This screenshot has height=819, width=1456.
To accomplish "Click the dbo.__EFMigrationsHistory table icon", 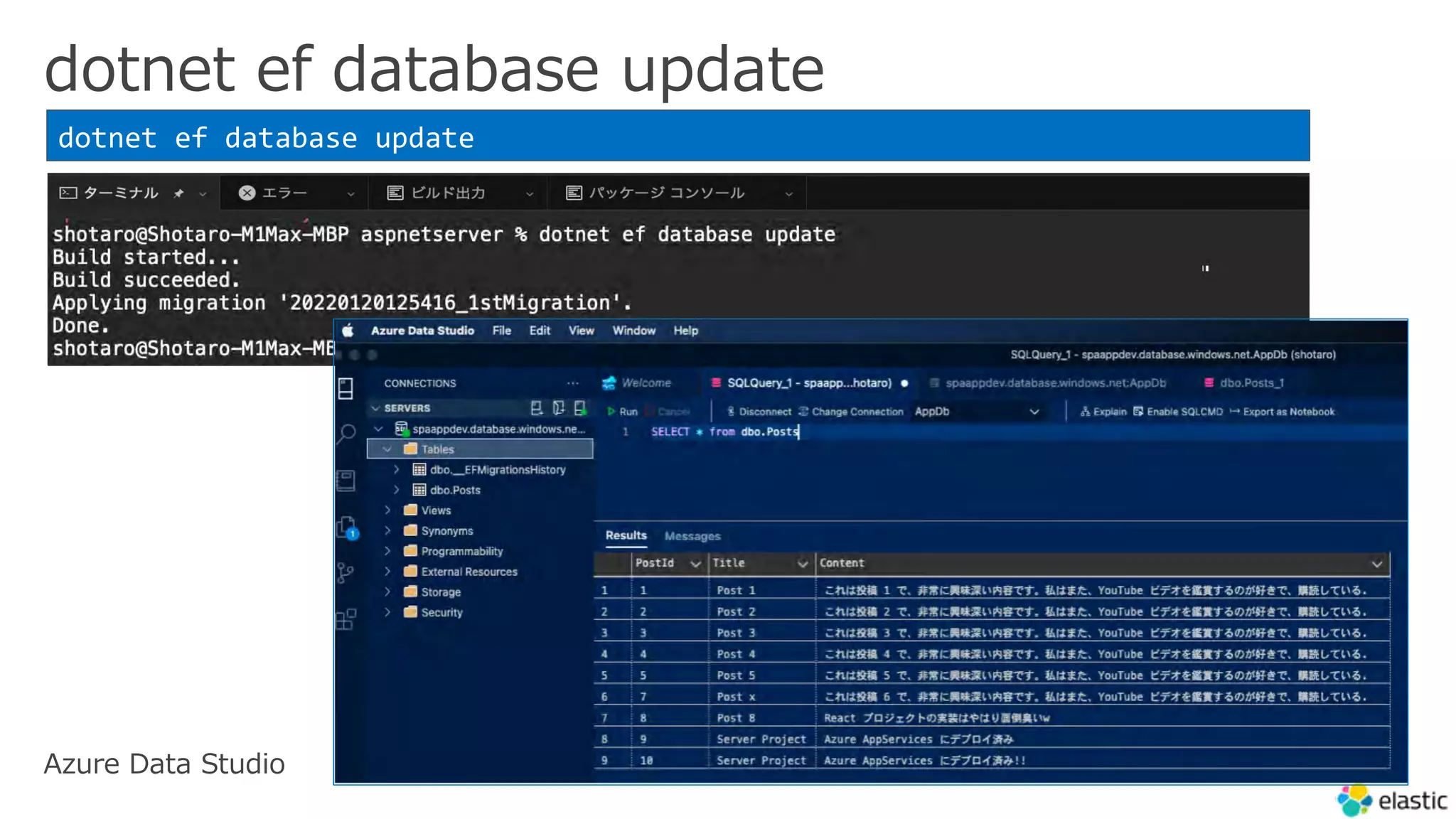I will pyautogui.click(x=419, y=469).
